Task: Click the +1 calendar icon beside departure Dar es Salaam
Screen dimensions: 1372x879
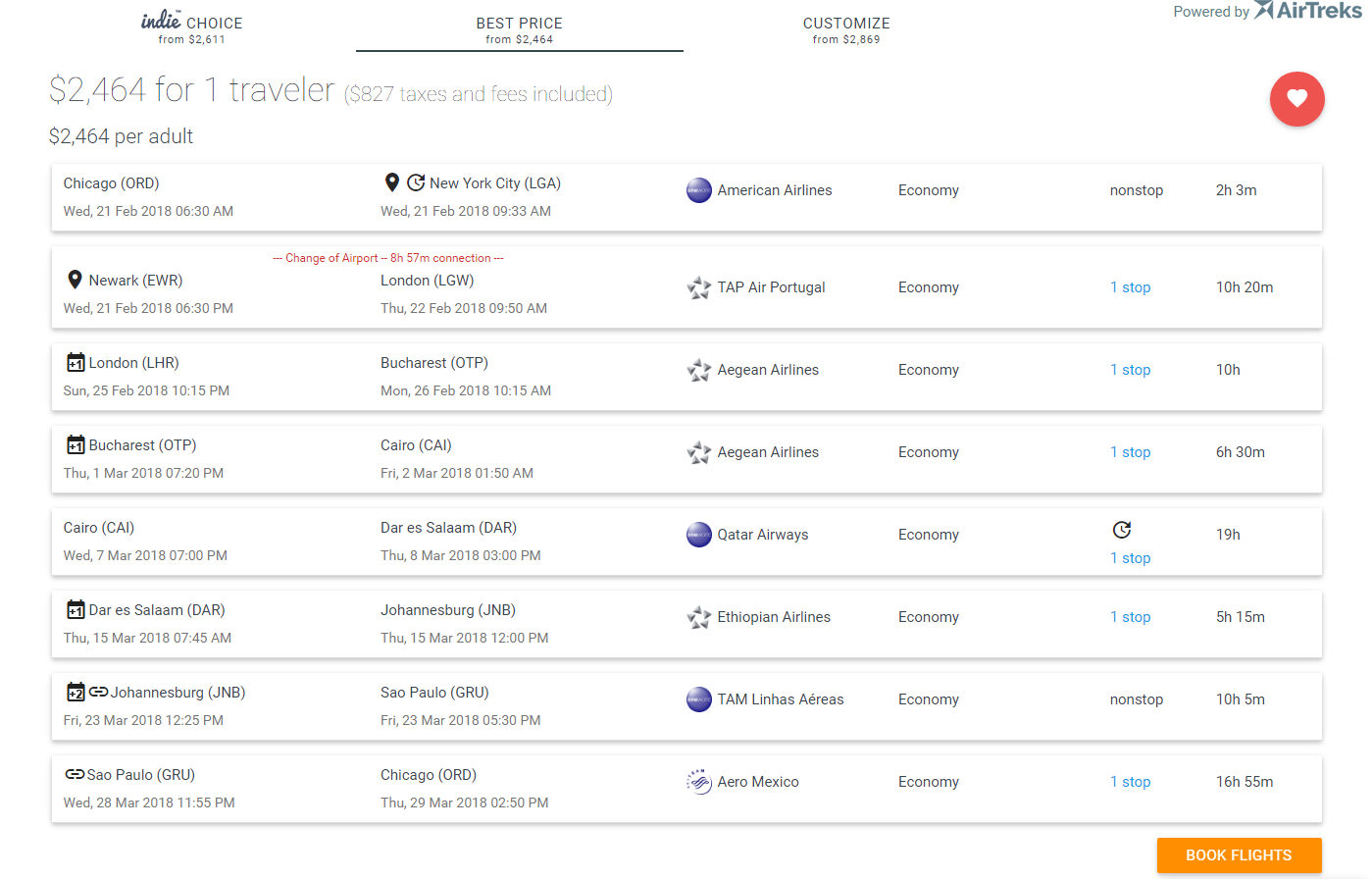Action: pos(76,610)
